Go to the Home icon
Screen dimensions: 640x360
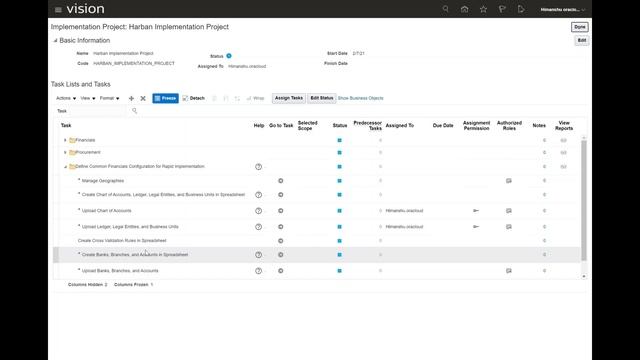click(464, 9)
